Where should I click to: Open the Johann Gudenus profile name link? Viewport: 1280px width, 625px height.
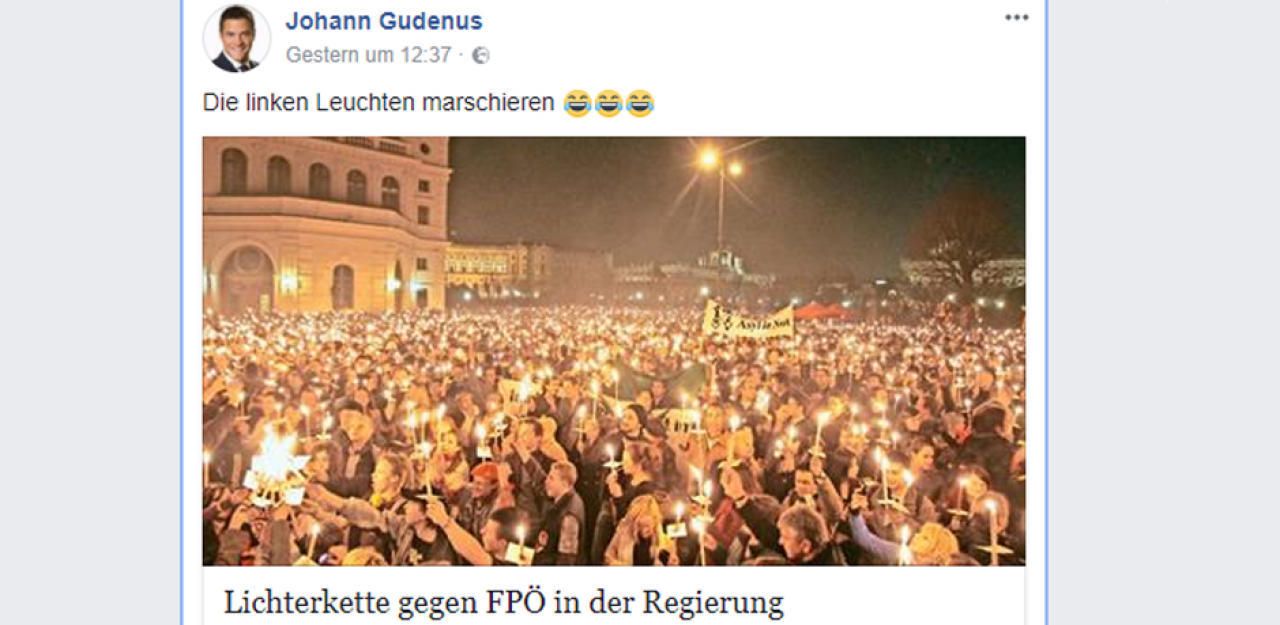(x=384, y=21)
